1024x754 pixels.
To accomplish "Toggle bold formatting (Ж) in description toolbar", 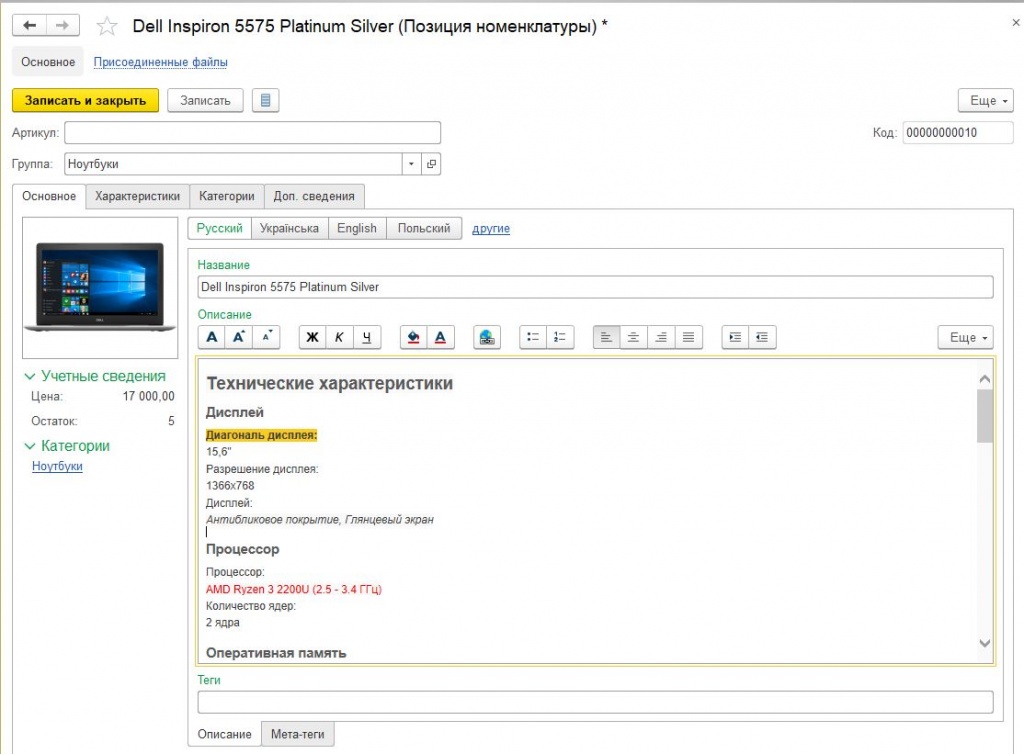I will 312,338.
